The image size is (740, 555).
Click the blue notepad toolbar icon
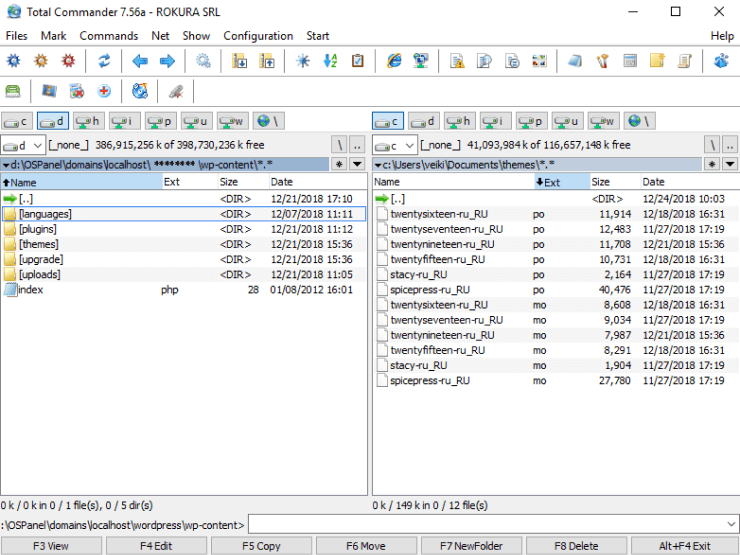(575, 61)
